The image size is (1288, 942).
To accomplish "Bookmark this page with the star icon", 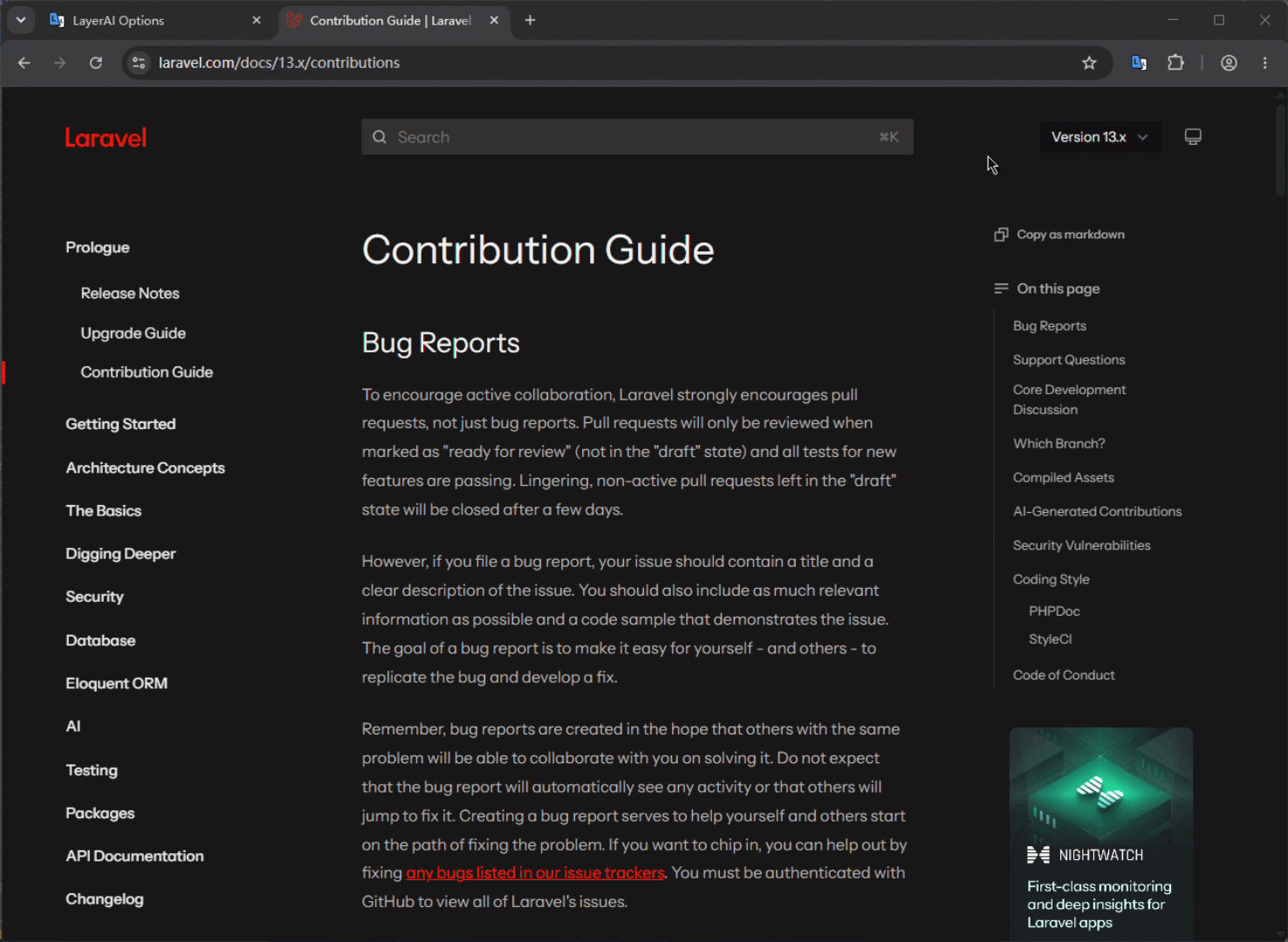I will (x=1089, y=63).
